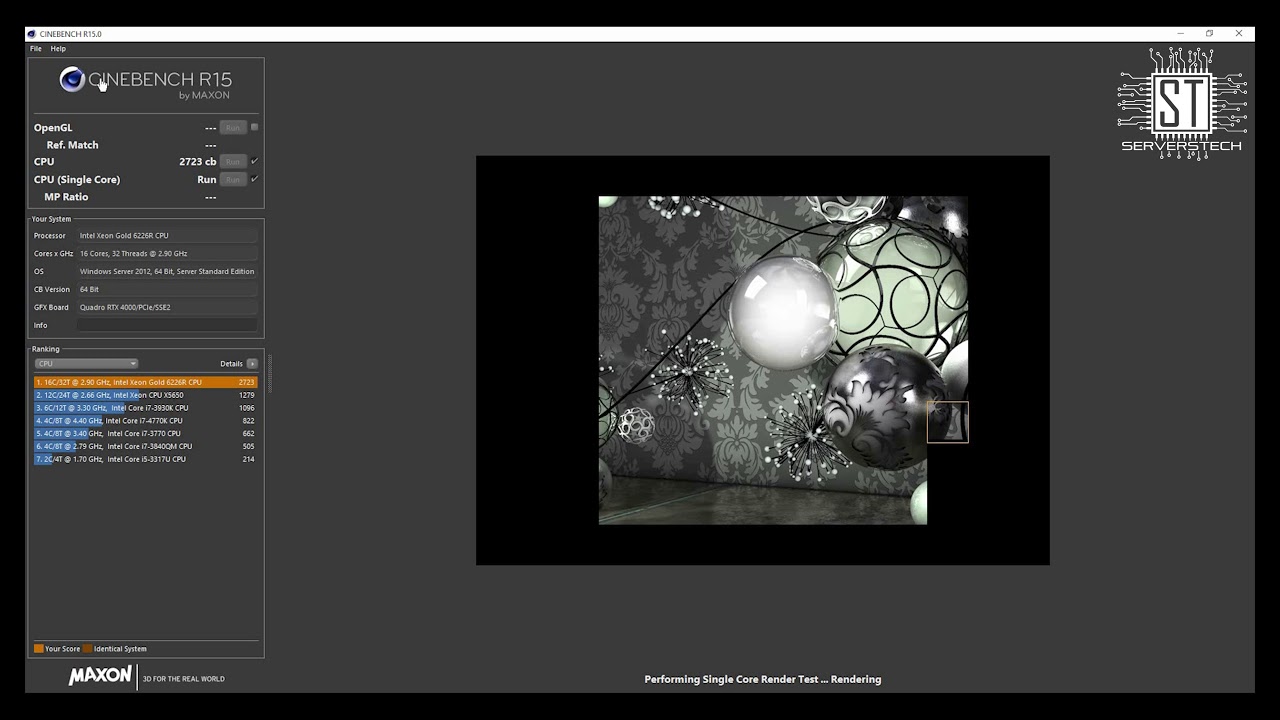Click the Identical System legend swatch
The height and width of the screenshot is (720, 1280).
click(x=88, y=649)
